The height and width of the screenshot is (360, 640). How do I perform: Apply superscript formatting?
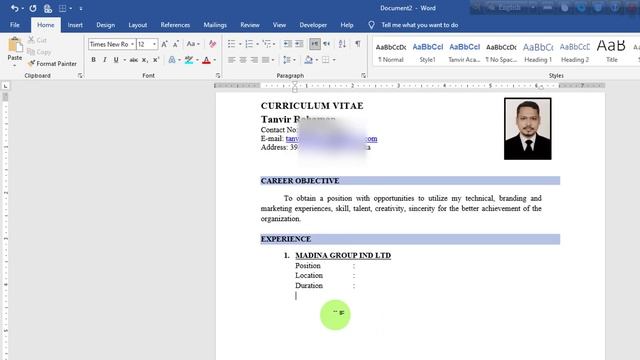click(x=156, y=60)
